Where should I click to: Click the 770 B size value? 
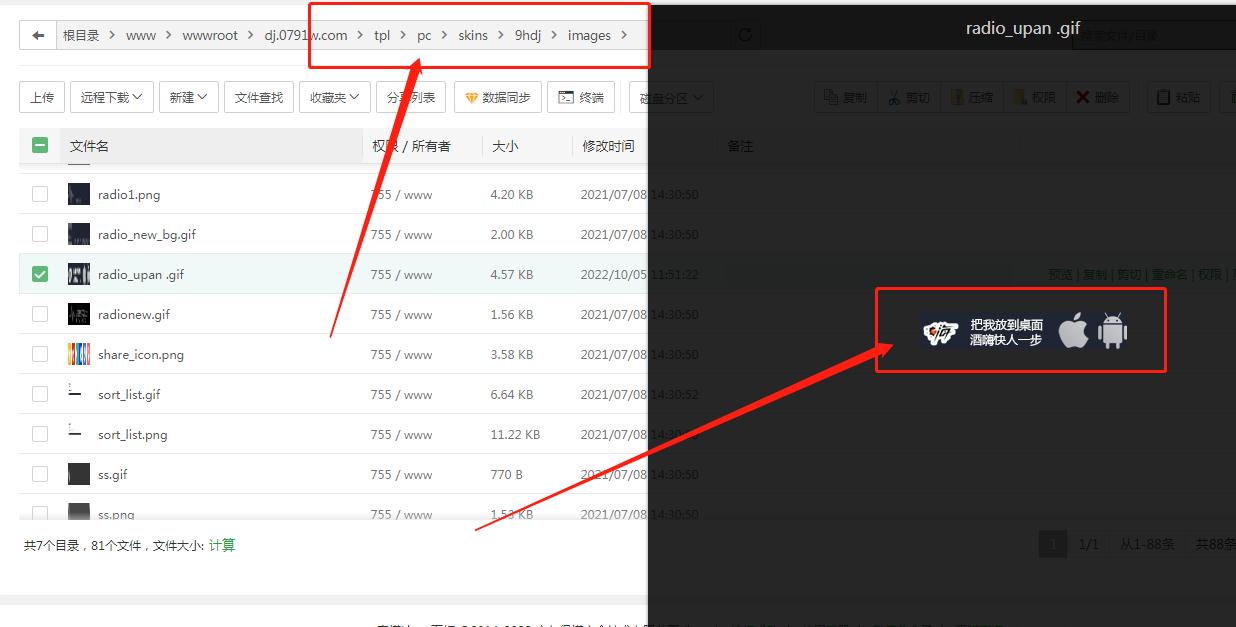pos(506,474)
